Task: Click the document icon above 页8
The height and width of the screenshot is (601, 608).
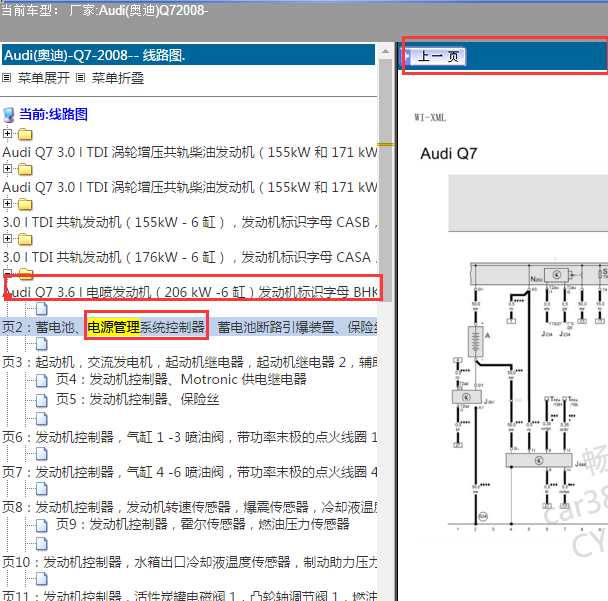Action: point(42,489)
